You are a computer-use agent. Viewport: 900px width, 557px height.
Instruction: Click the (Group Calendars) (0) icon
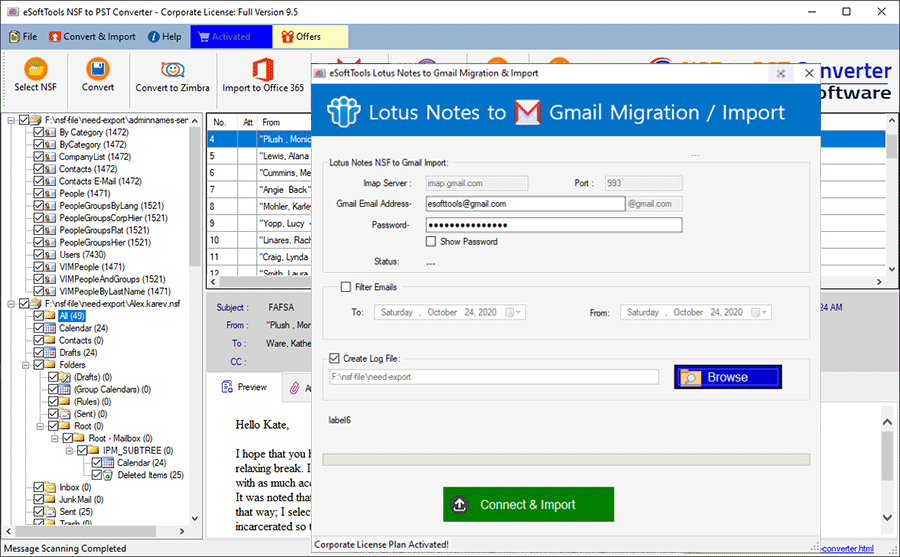(65, 389)
